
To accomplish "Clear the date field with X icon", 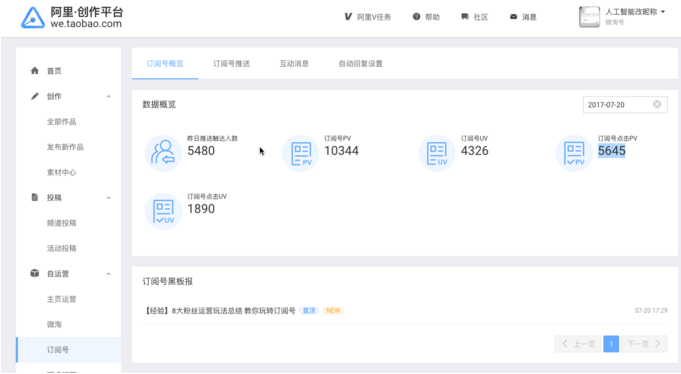I will tap(657, 104).
